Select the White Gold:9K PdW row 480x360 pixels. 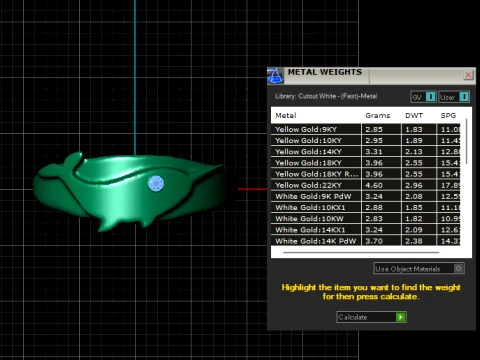click(x=366, y=196)
